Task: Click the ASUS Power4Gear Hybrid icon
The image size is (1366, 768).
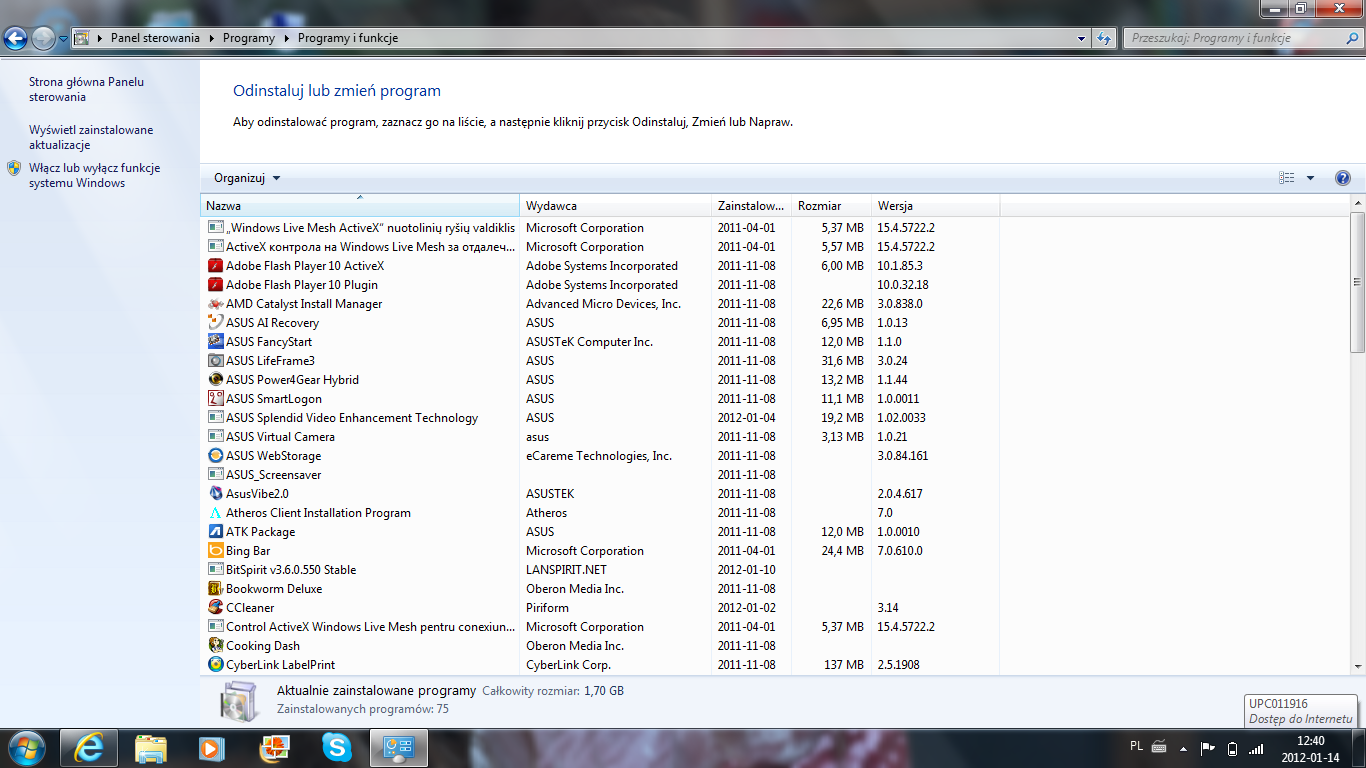Action: (x=215, y=380)
